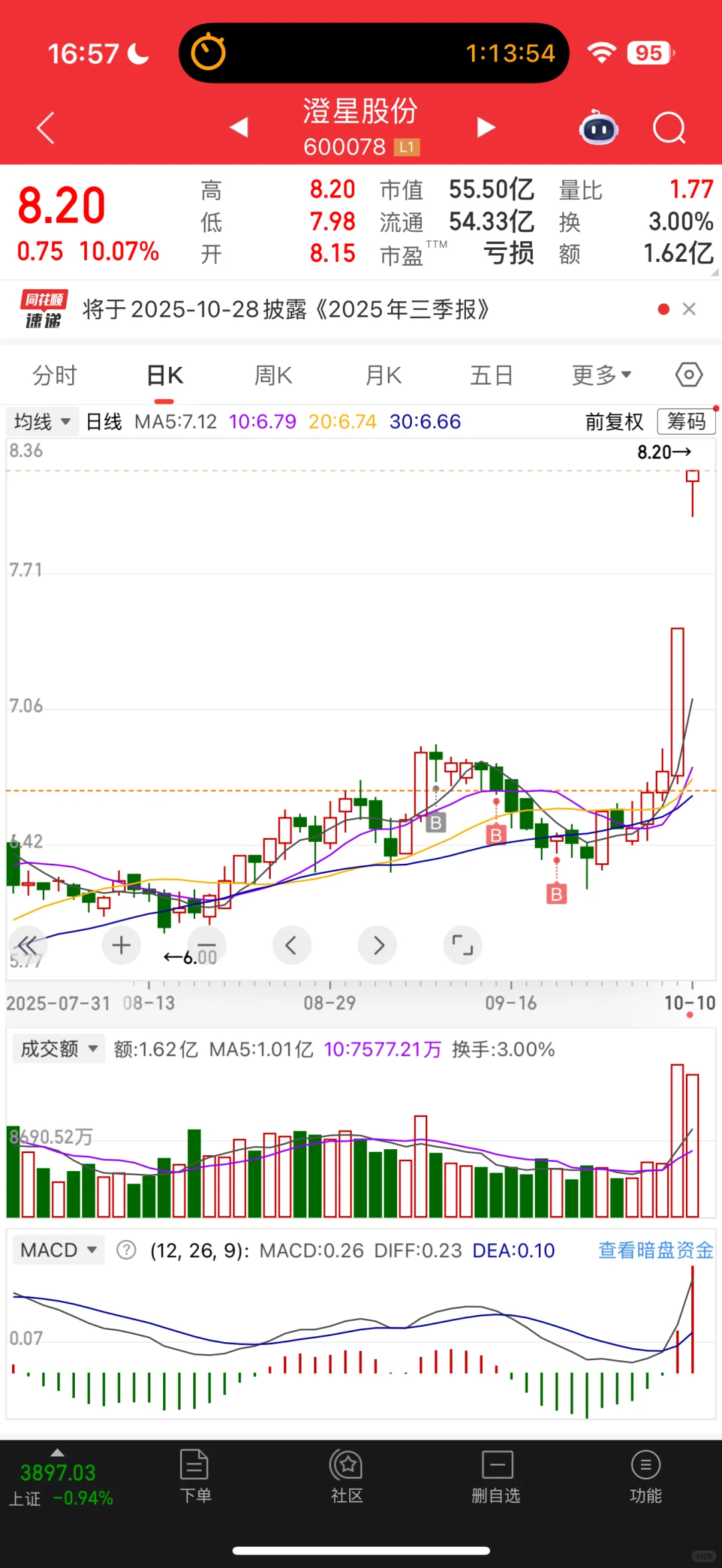Viewport: 722px width, 1568px height.
Task: Tap 10.07% percent change
Action: [x=120, y=252]
